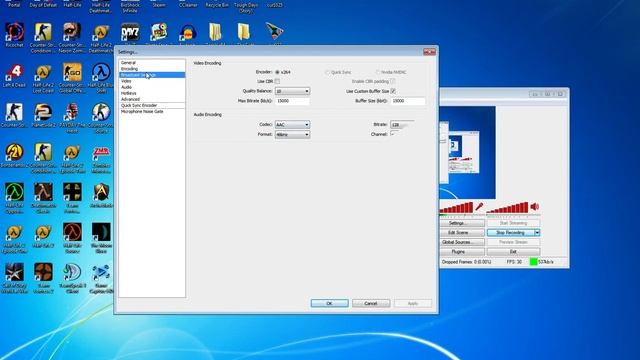Open the first yellow folder on desktop

(216, 33)
